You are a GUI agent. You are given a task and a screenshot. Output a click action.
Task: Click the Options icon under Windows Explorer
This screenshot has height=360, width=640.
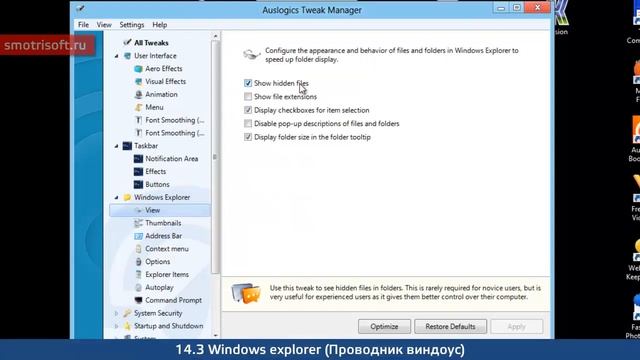coord(138,262)
